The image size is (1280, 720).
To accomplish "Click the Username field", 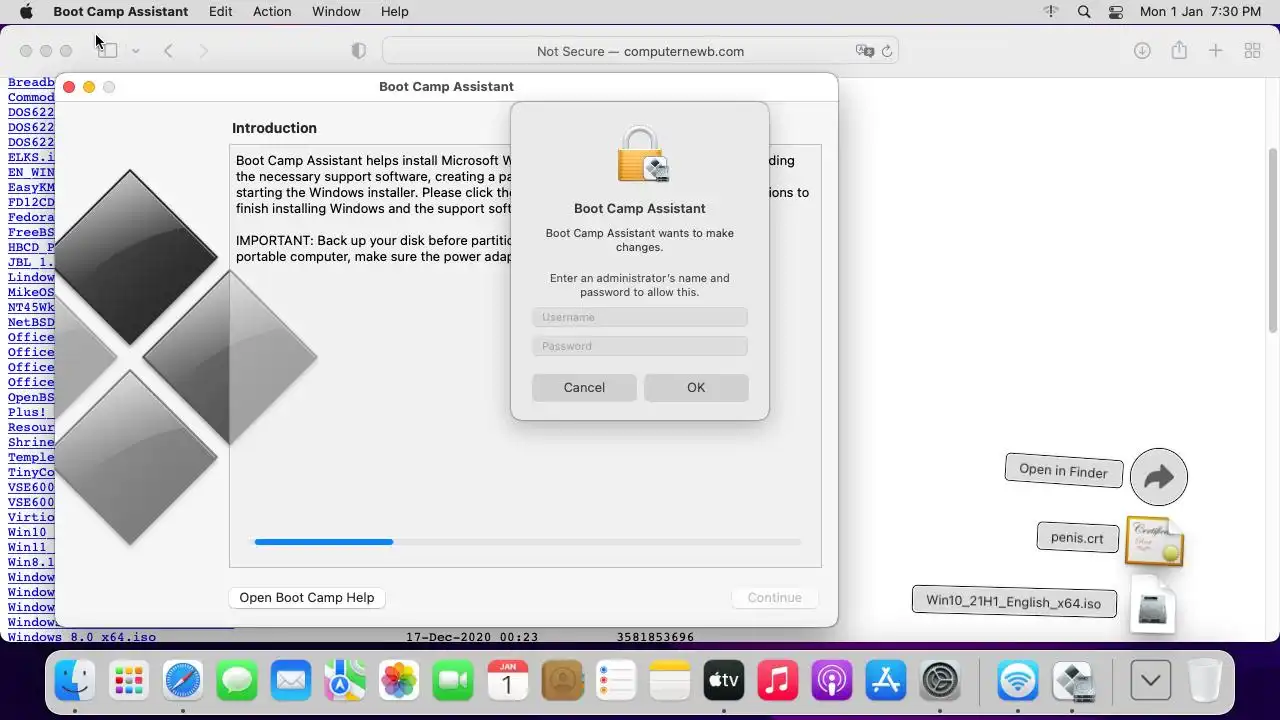I will coord(640,317).
